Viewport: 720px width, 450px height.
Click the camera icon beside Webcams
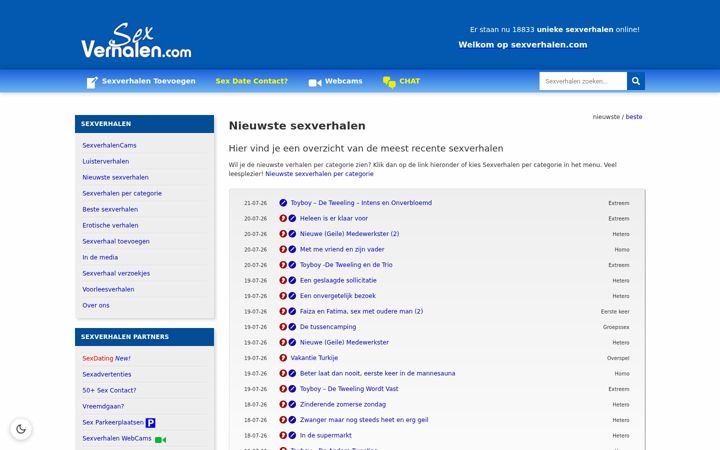tap(315, 83)
